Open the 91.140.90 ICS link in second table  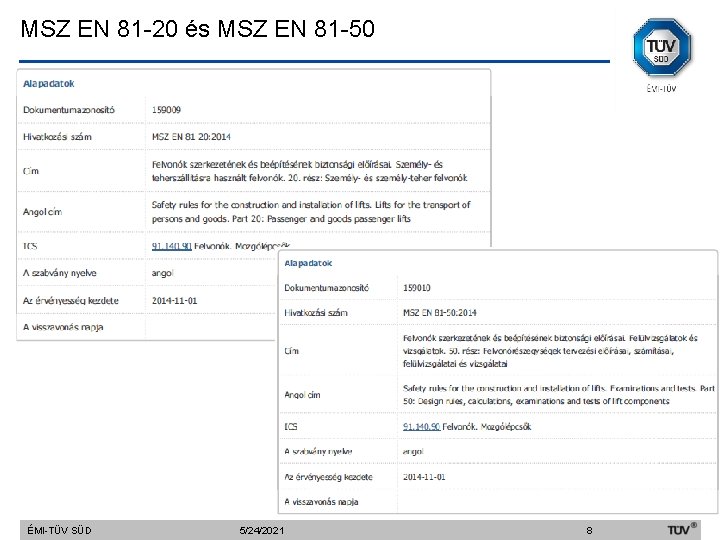422,427
